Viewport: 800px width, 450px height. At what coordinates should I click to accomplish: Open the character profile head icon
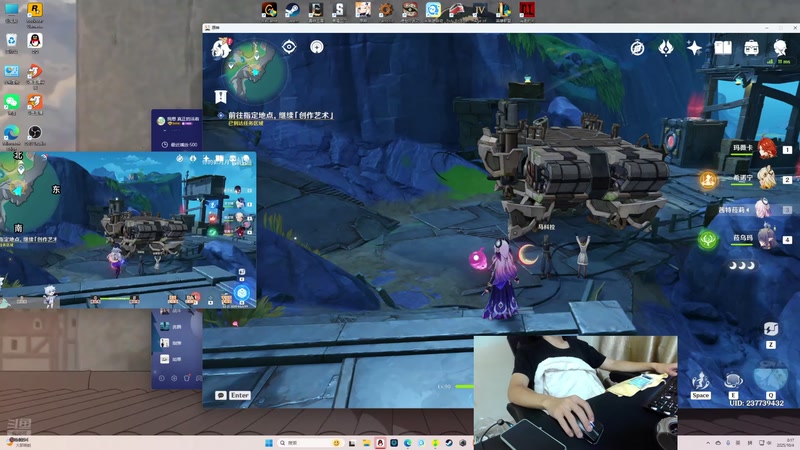coord(780,47)
